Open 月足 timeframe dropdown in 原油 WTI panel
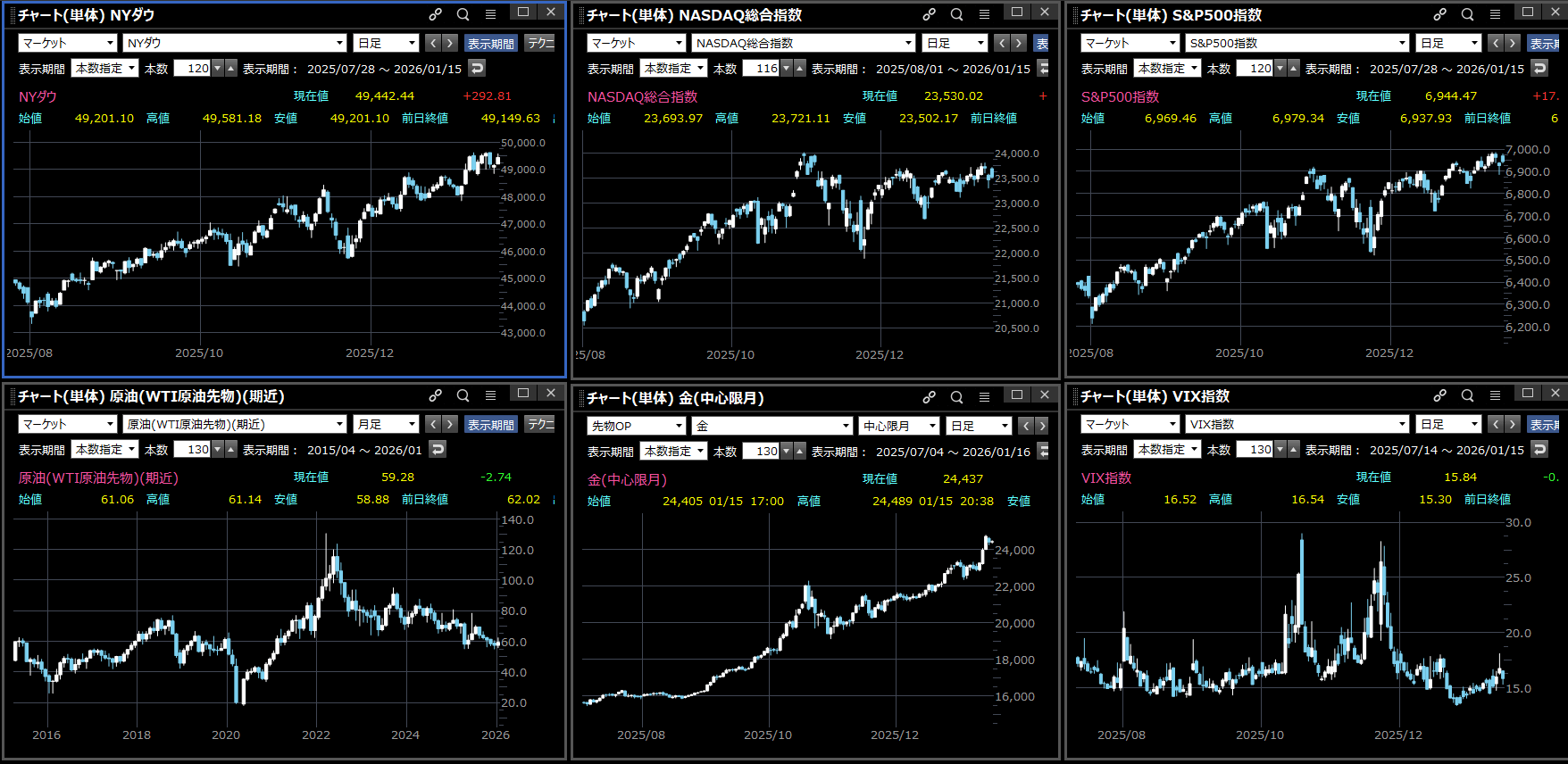 [412, 424]
